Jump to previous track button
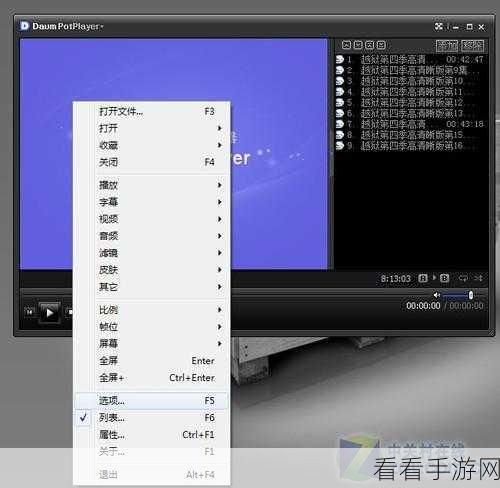The image size is (500, 488). tap(29, 312)
